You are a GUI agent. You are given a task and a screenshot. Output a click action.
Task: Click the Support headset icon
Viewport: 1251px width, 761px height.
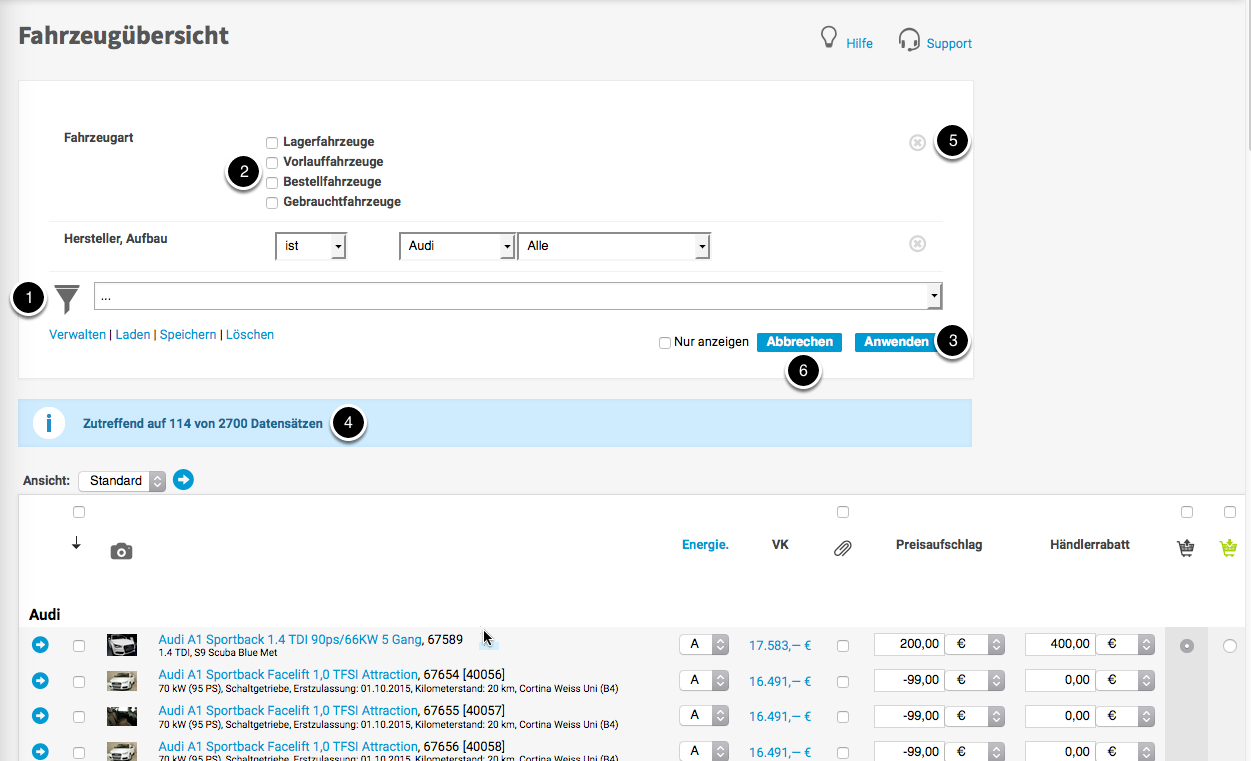pyautogui.click(x=908, y=40)
